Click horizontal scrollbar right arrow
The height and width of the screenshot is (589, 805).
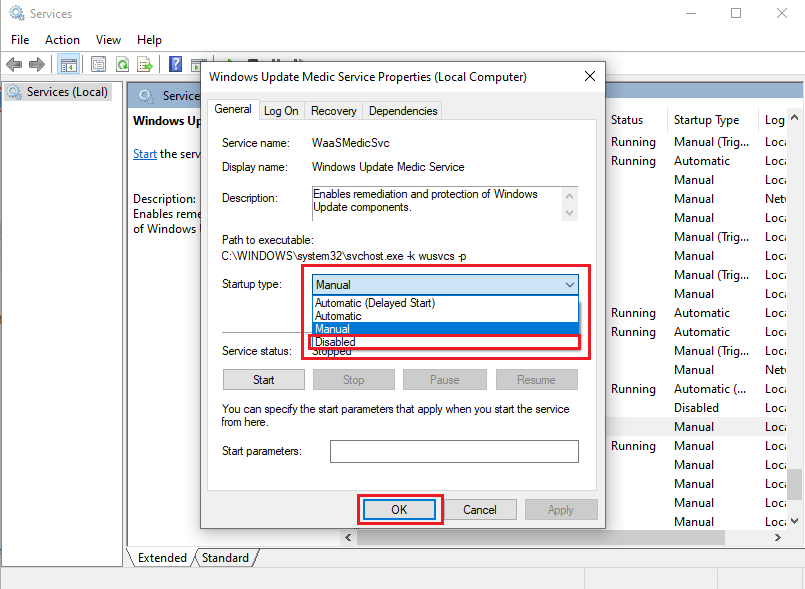[778, 538]
